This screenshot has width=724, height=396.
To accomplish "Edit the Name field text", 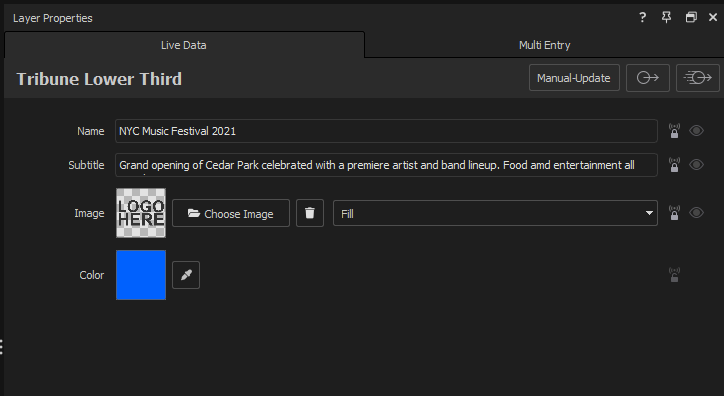I will (x=386, y=131).
